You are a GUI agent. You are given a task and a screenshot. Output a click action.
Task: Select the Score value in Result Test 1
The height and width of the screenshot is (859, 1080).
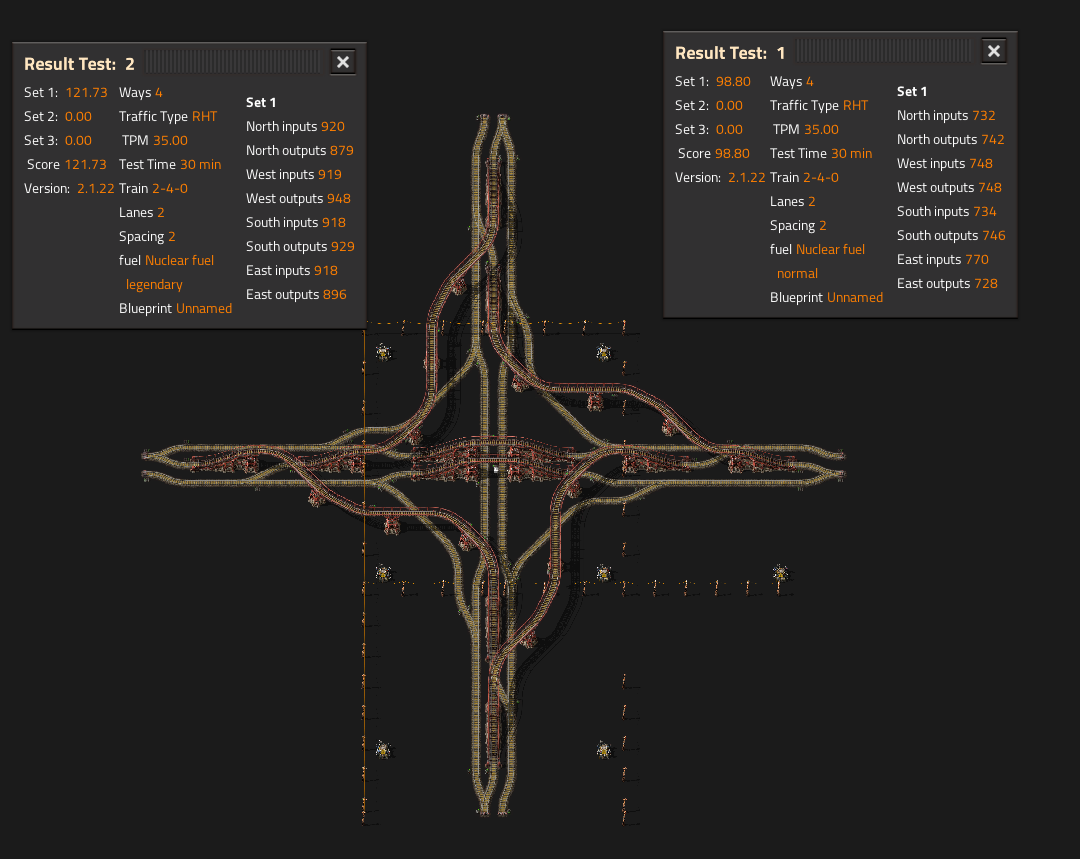click(732, 153)
